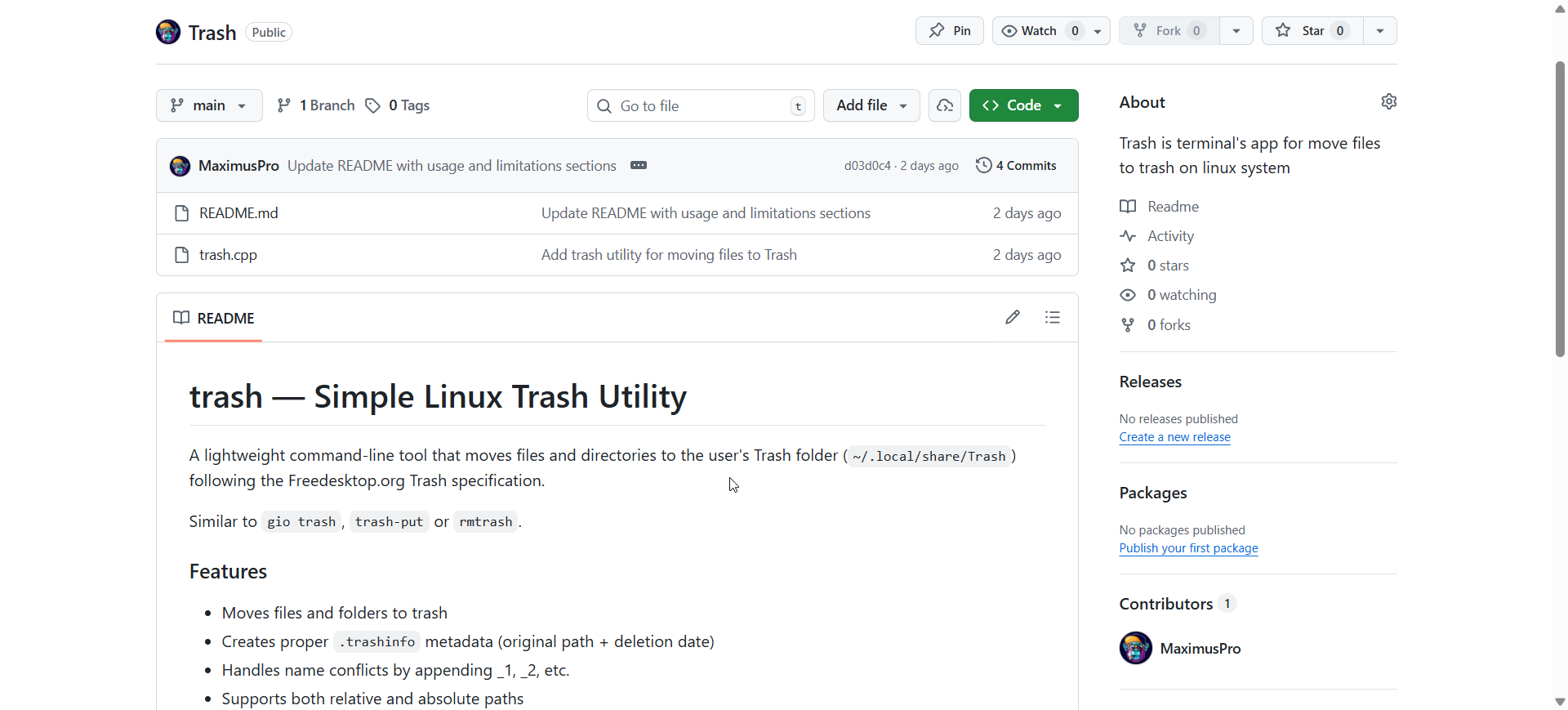This screenshot has height=710, width=1568.
Task: Click the Trash repository owner avatar
Action: pyautogui.click(x=168, y=32)
